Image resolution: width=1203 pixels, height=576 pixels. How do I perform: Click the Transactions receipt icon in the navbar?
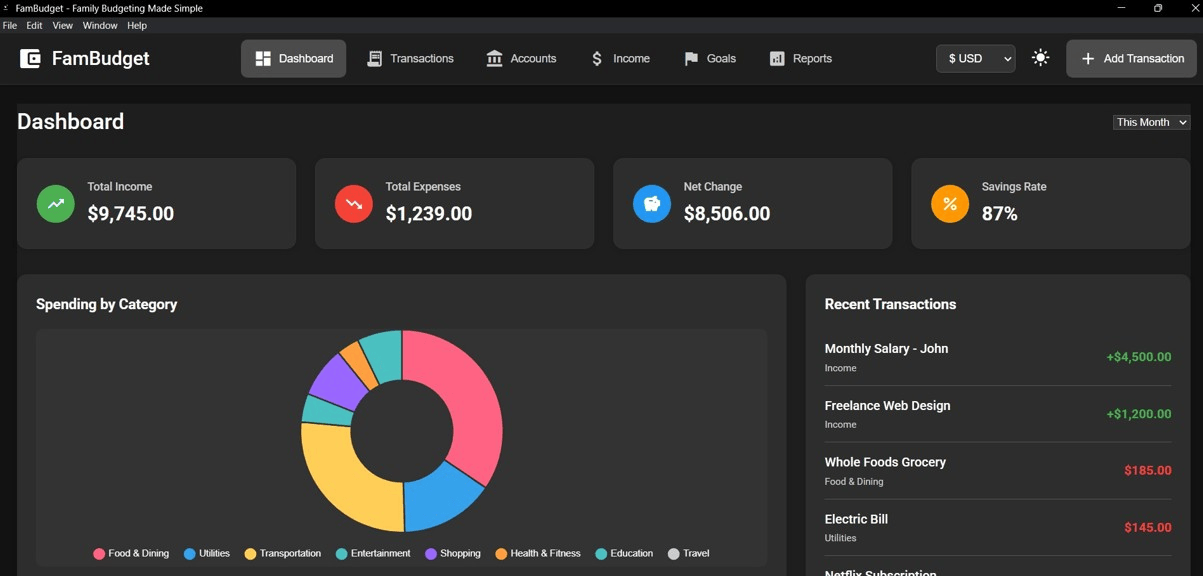click(x=374, y=58)
